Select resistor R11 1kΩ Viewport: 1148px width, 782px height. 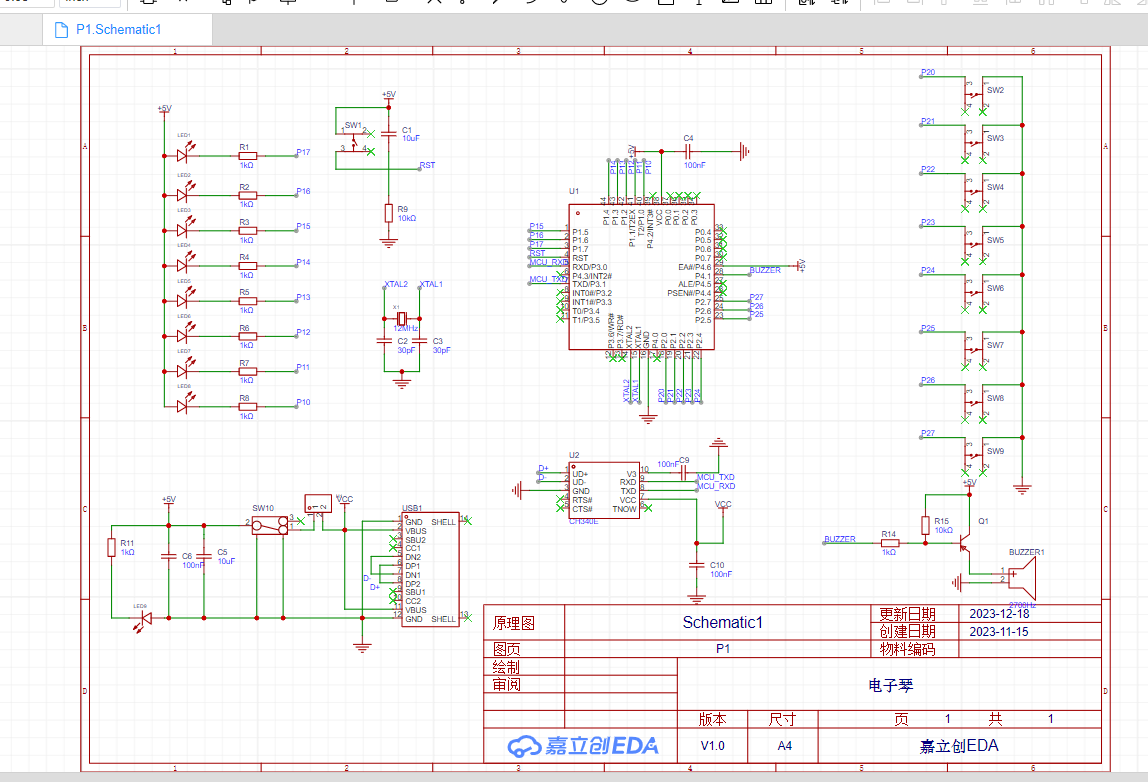[x=112, y=547]
